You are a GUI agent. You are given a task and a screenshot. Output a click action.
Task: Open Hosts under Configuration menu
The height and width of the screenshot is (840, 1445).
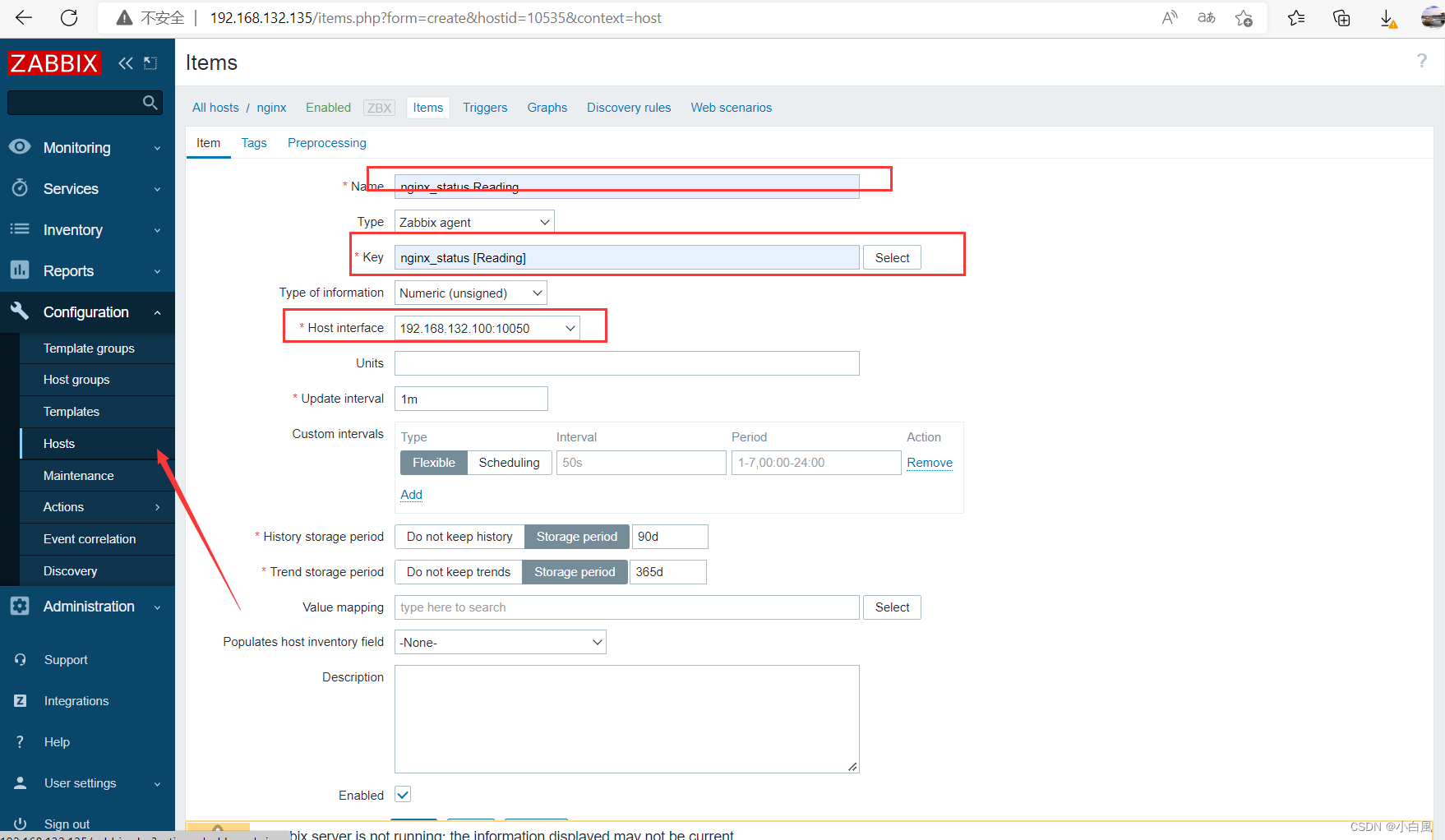point(97,444)
